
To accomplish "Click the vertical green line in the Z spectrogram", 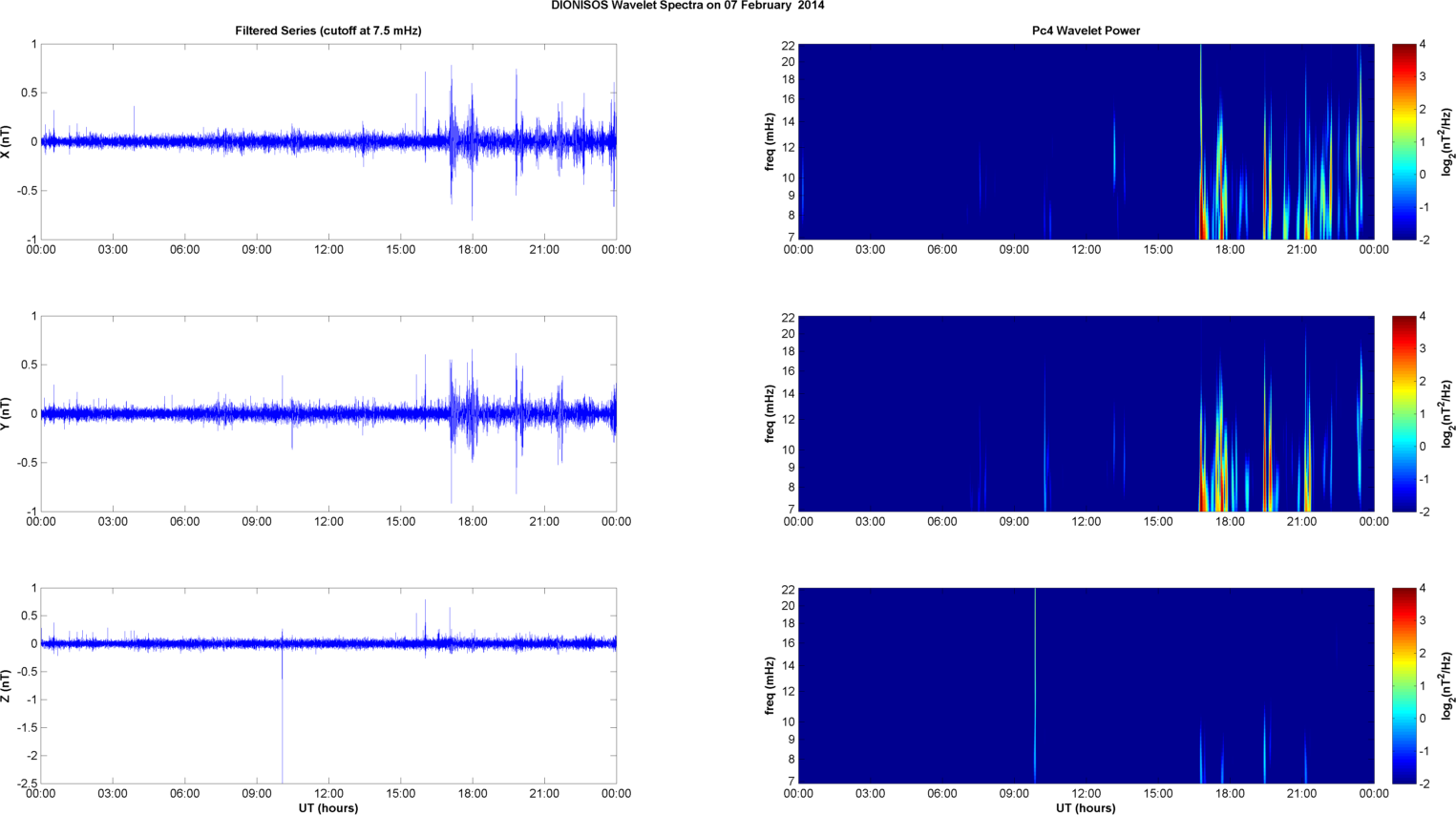I will 1035,685.
